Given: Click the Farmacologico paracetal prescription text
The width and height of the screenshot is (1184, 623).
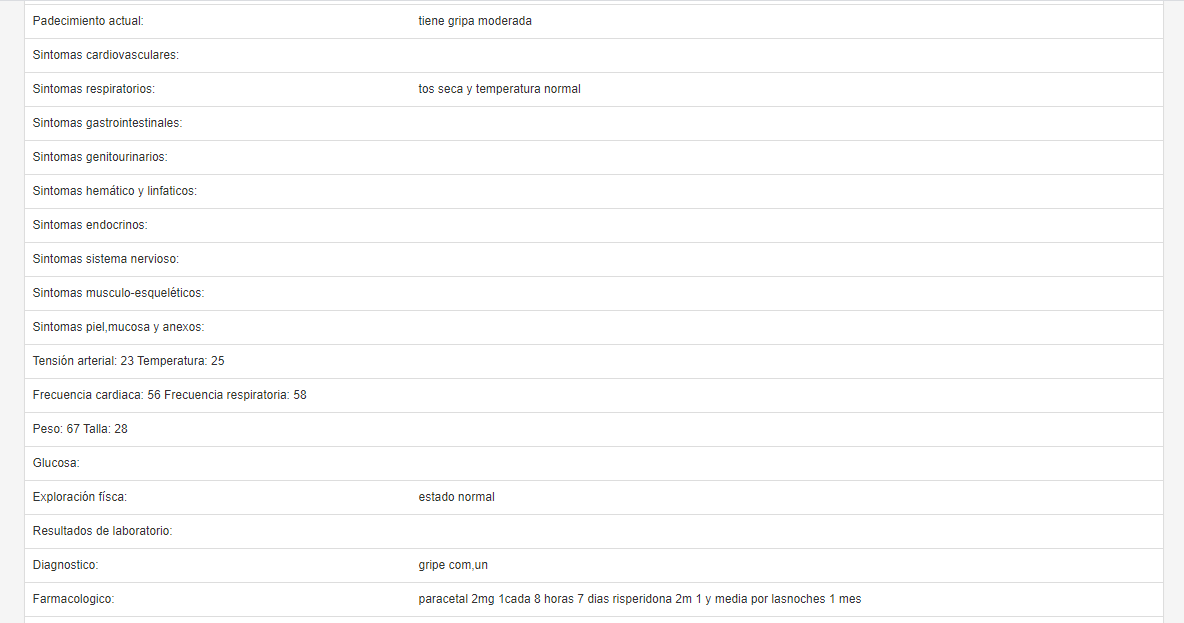Looking at the screenshot, I should [640, 599].
